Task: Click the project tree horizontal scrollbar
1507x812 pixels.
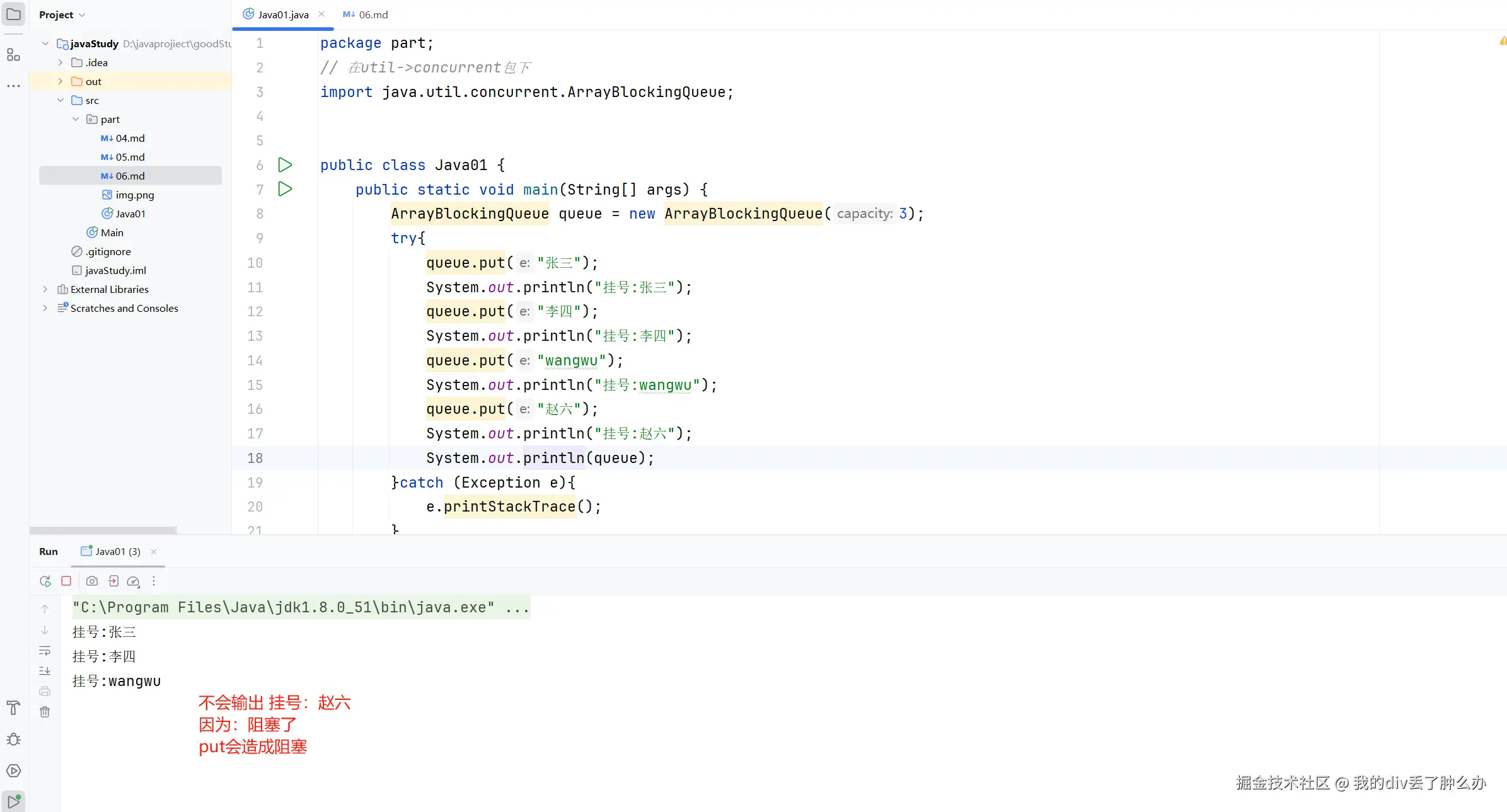Action: pos(103,530)
